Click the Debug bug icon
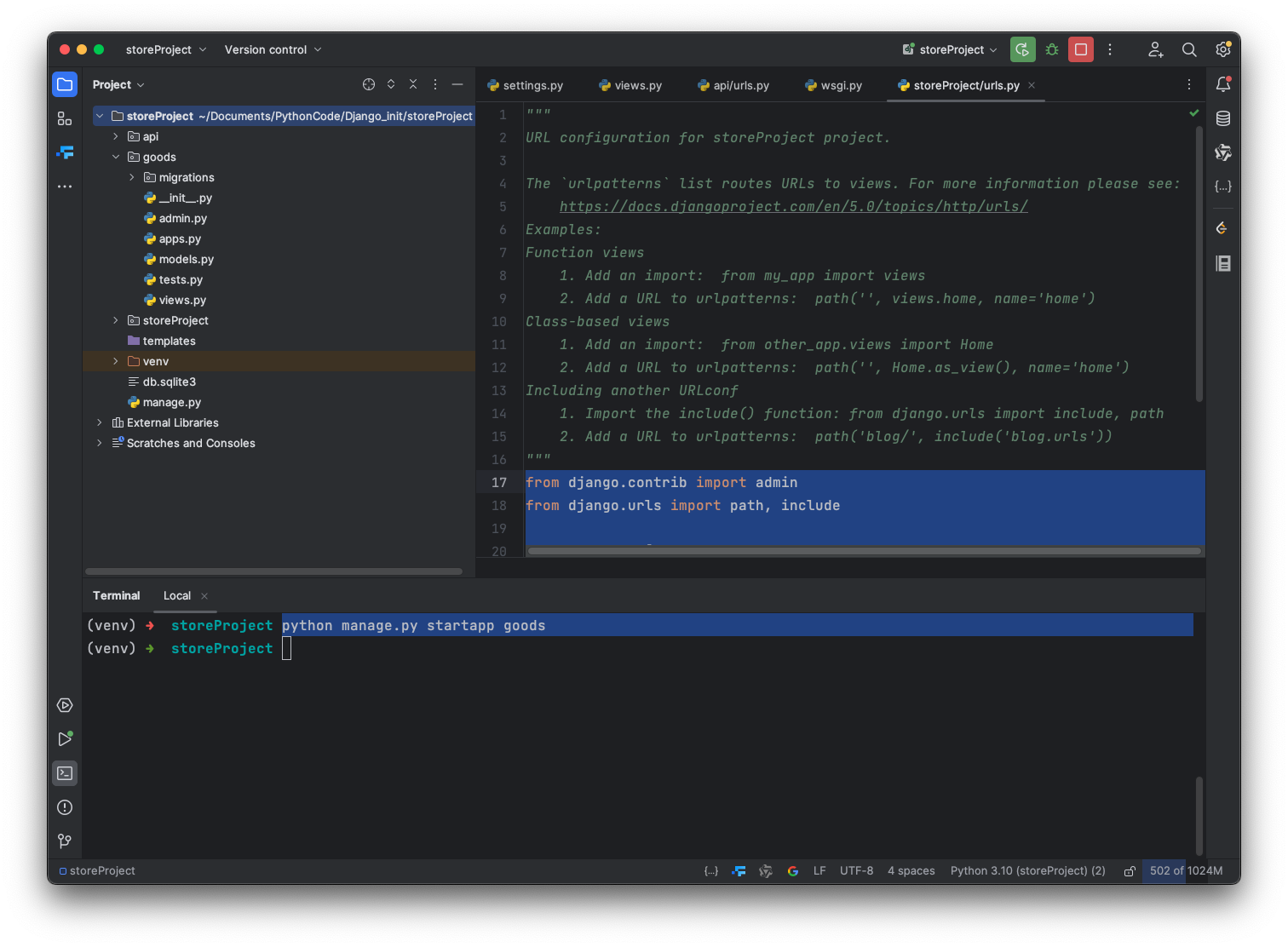1288x947 pixels. (1052, 49)
